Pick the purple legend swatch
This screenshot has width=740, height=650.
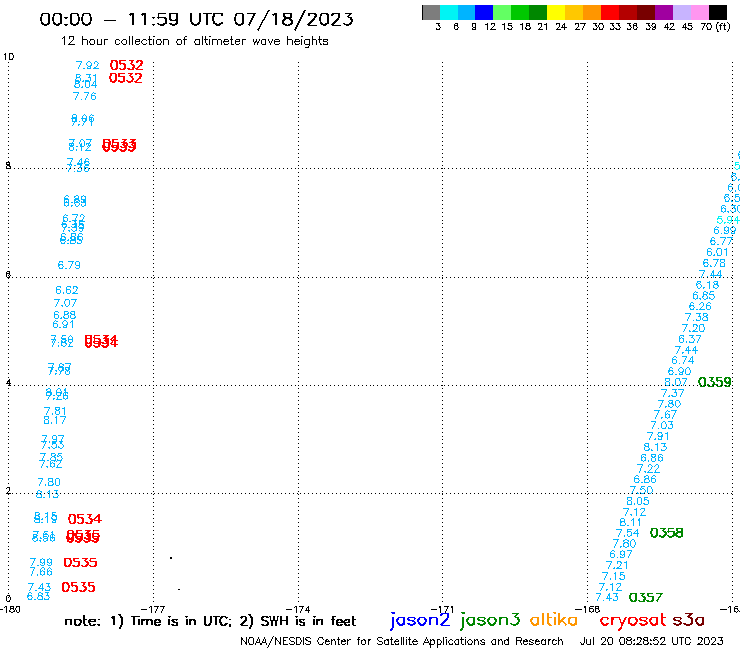[x=664, y=12]
